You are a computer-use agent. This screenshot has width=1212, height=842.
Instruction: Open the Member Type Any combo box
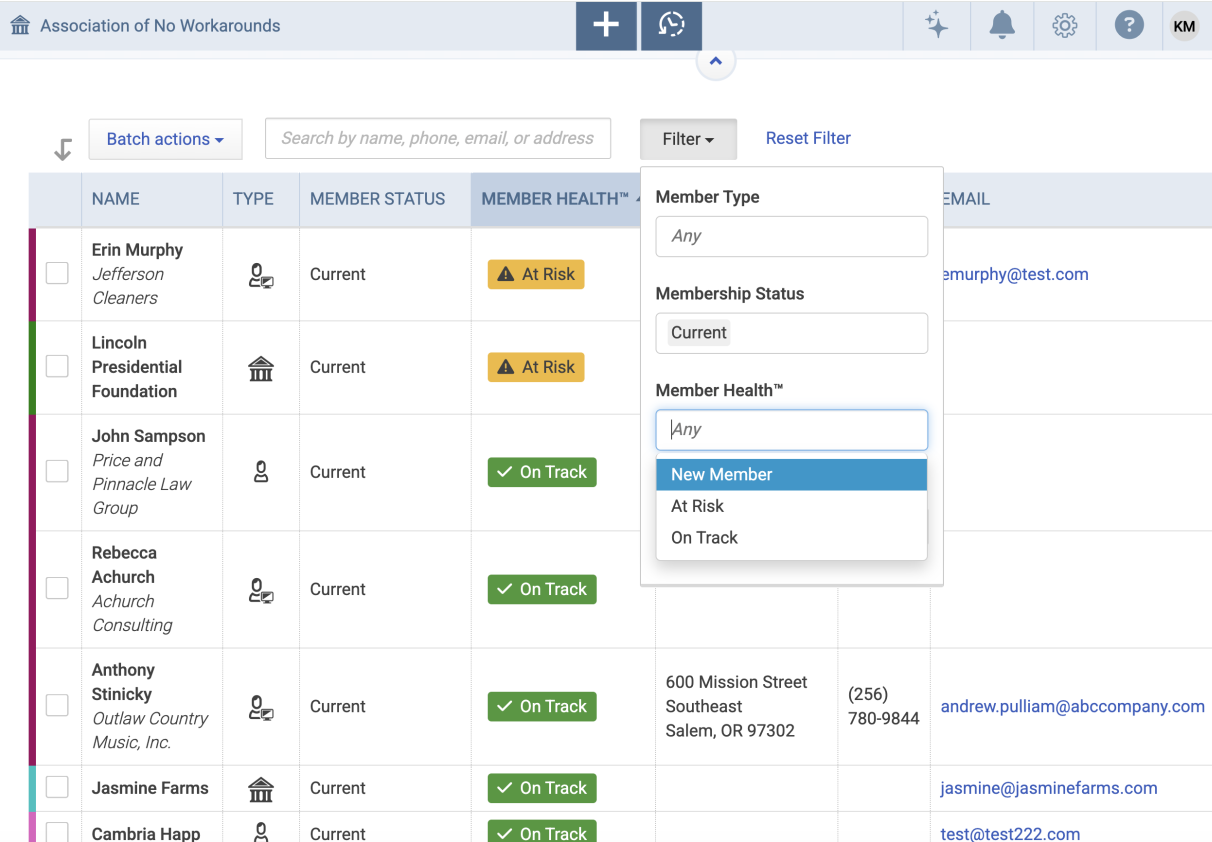791,236
